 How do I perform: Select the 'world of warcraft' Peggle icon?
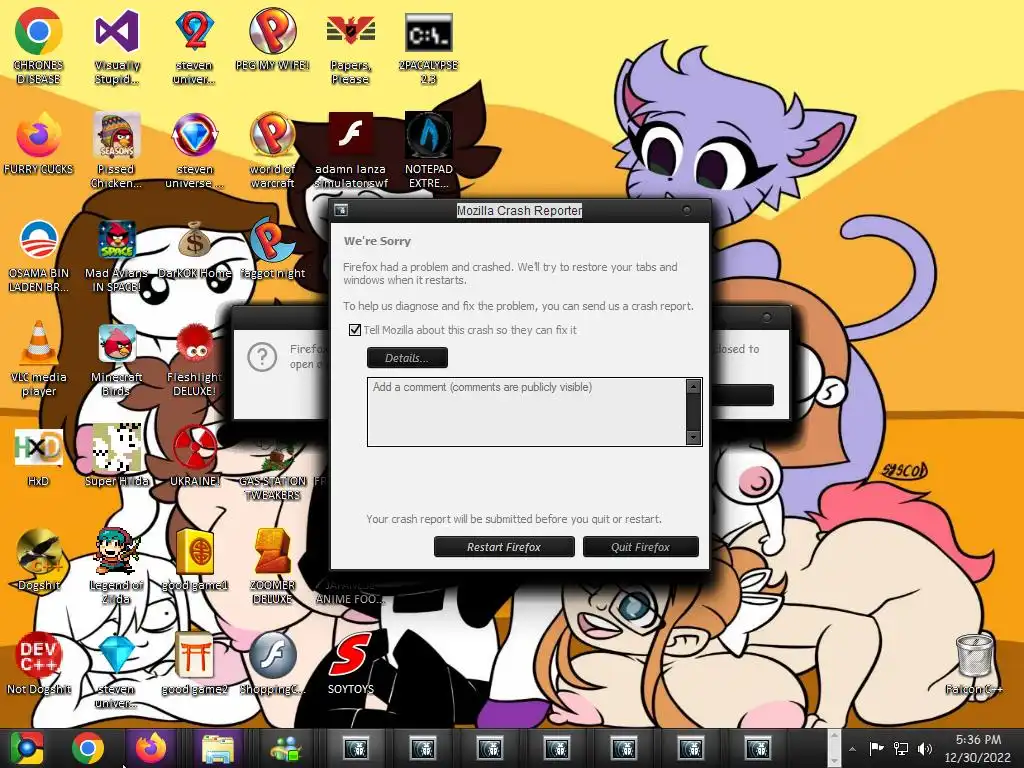coord(272,150)
